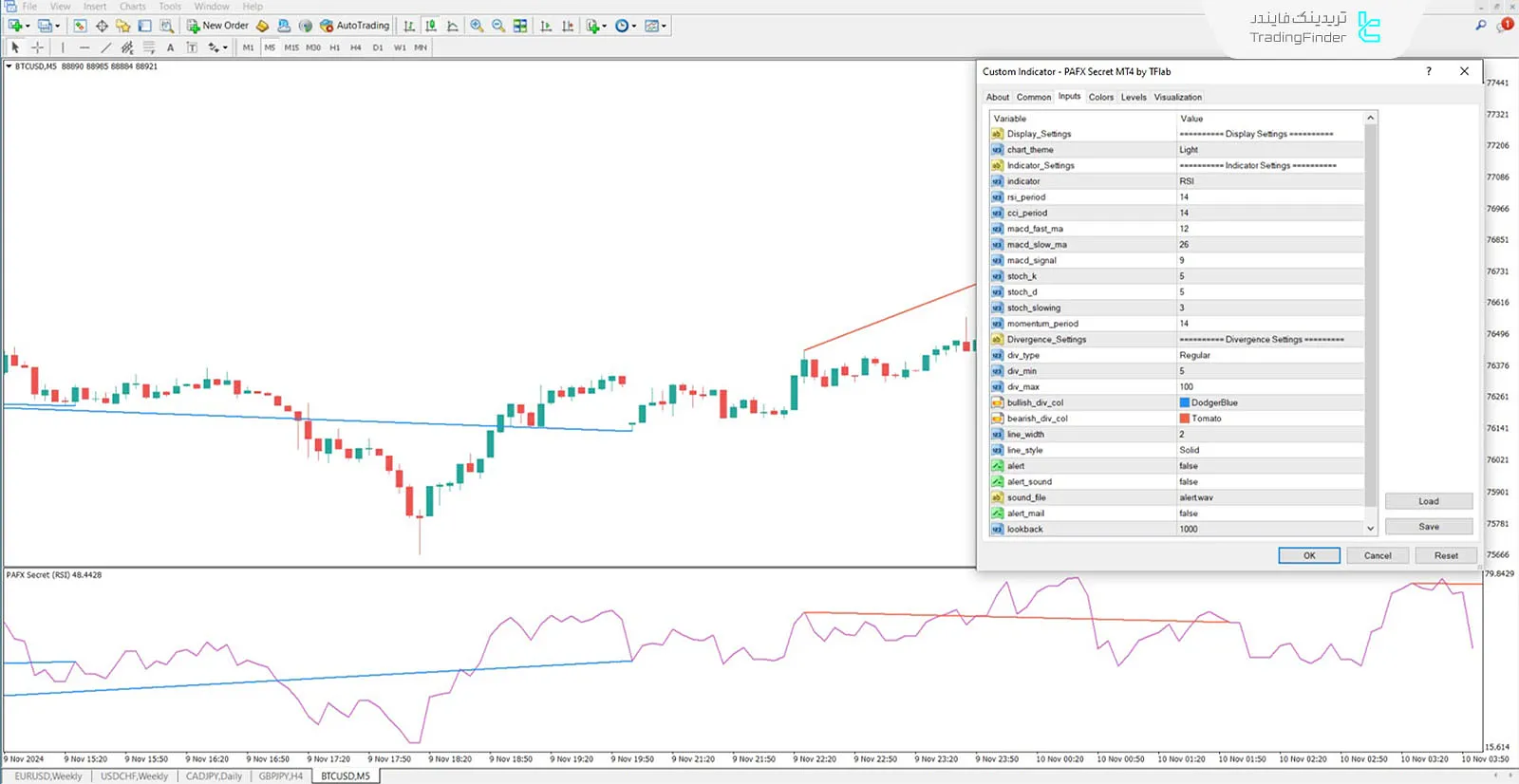Select the horizontal line tool
The width and height of the screenshot is (1519, 784).
[x=84, y=47]
